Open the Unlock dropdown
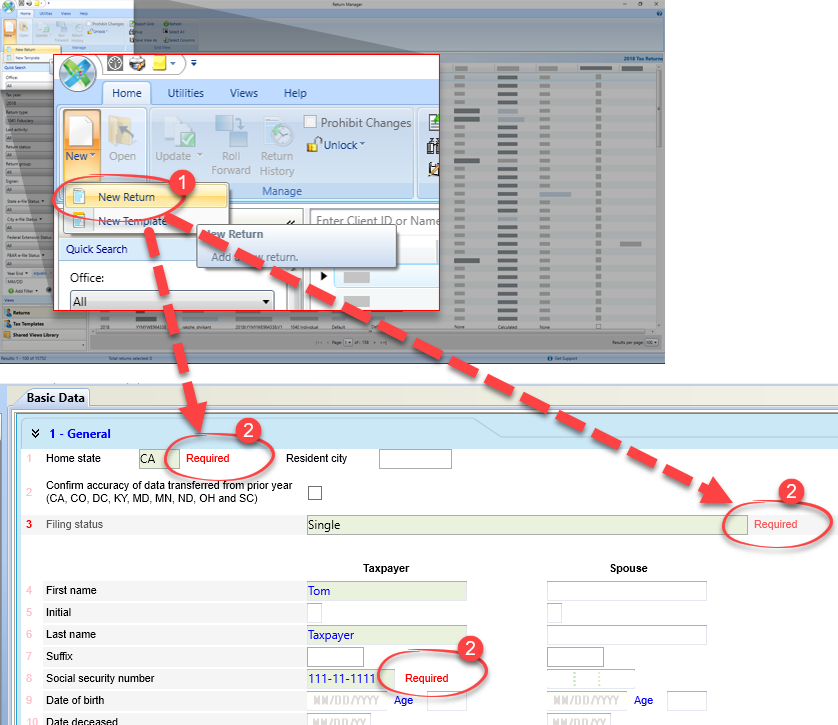Screen dimensions: 838x725 click(x=362, y=144)
